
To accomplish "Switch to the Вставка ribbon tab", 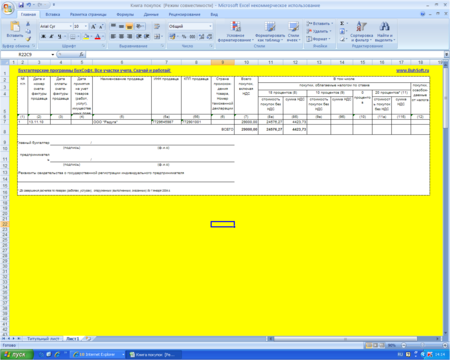I will pyautogui.click(x=53, y=15).
